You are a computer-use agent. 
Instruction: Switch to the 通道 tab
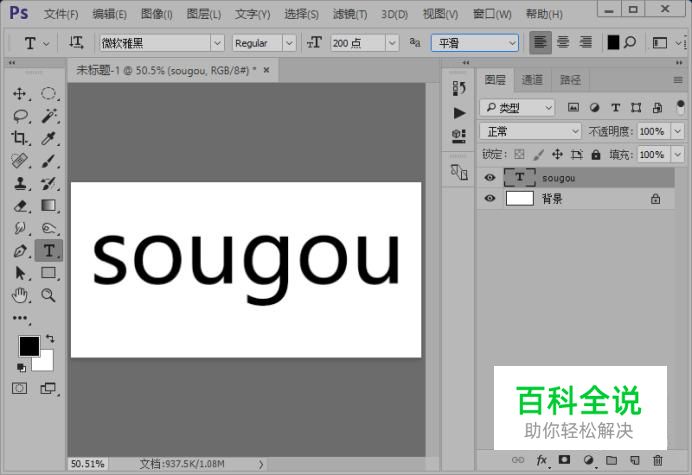coord(533,80)
